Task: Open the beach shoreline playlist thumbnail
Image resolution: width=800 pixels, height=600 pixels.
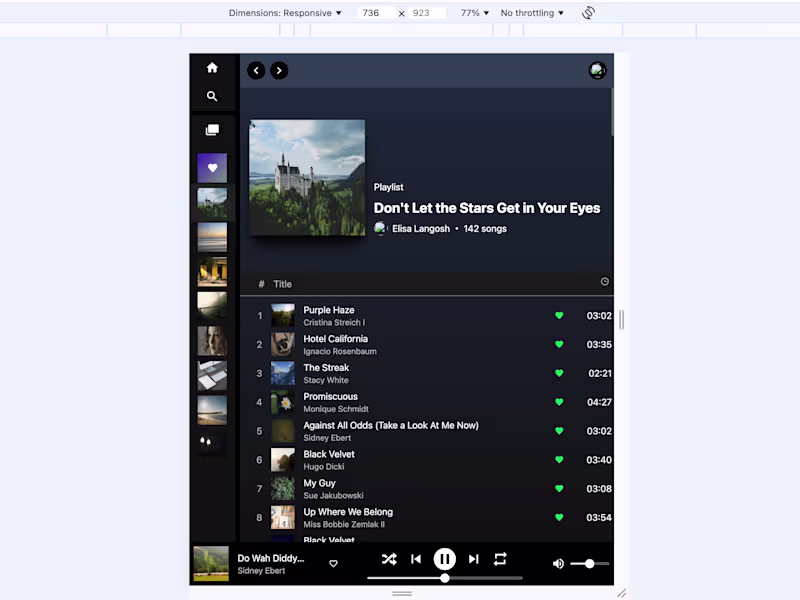Action: pyautogui.click(x=212, y=410)
